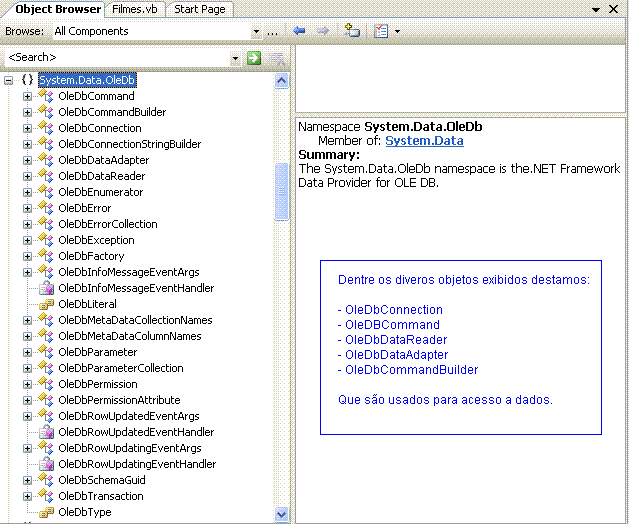Click the Clear Search icon

pos(277,59)
